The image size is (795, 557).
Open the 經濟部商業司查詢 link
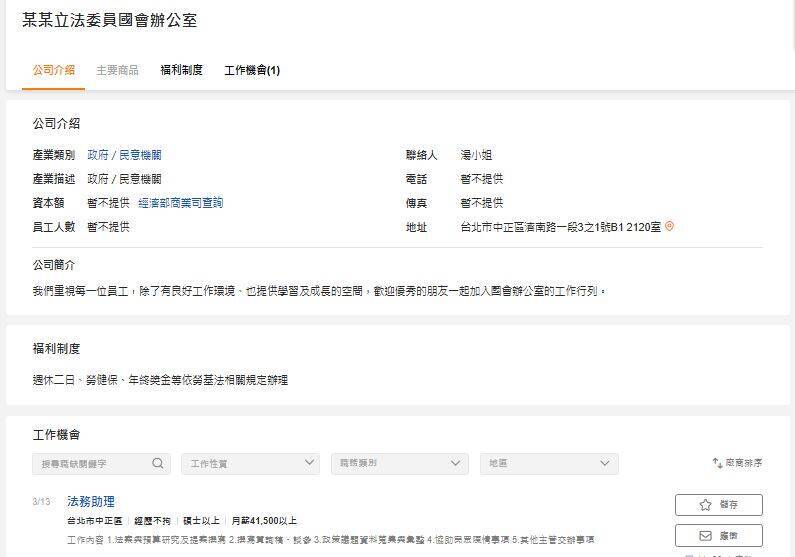180,203
